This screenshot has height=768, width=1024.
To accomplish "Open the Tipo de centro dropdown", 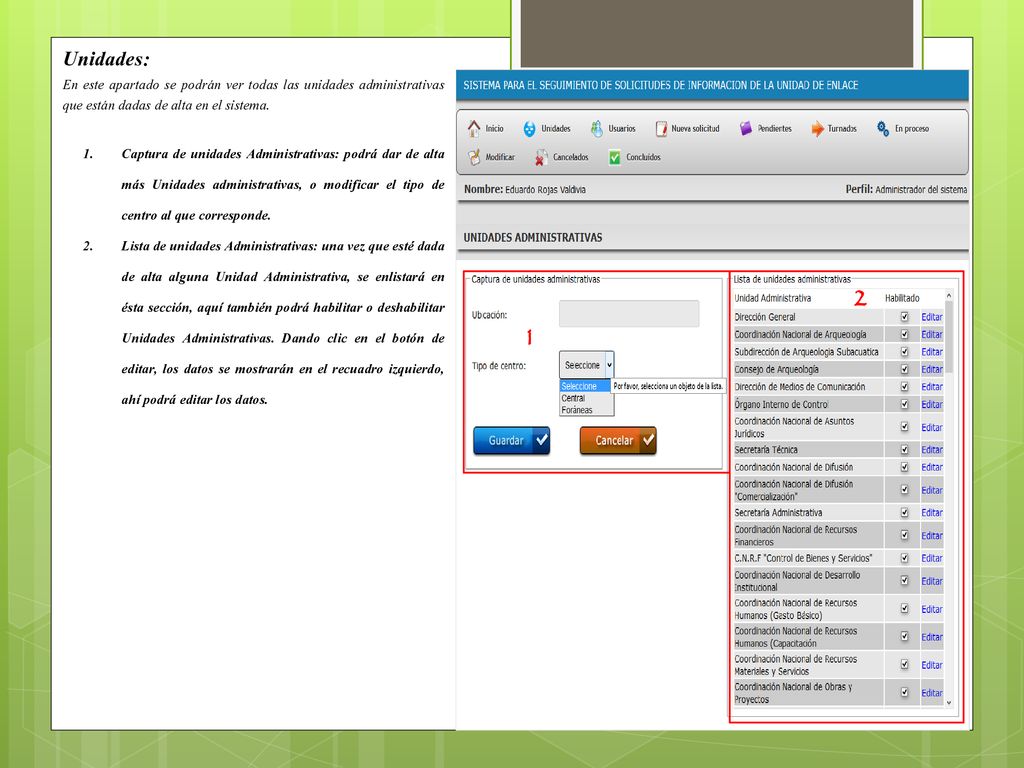I will click(x=586, y=365).
